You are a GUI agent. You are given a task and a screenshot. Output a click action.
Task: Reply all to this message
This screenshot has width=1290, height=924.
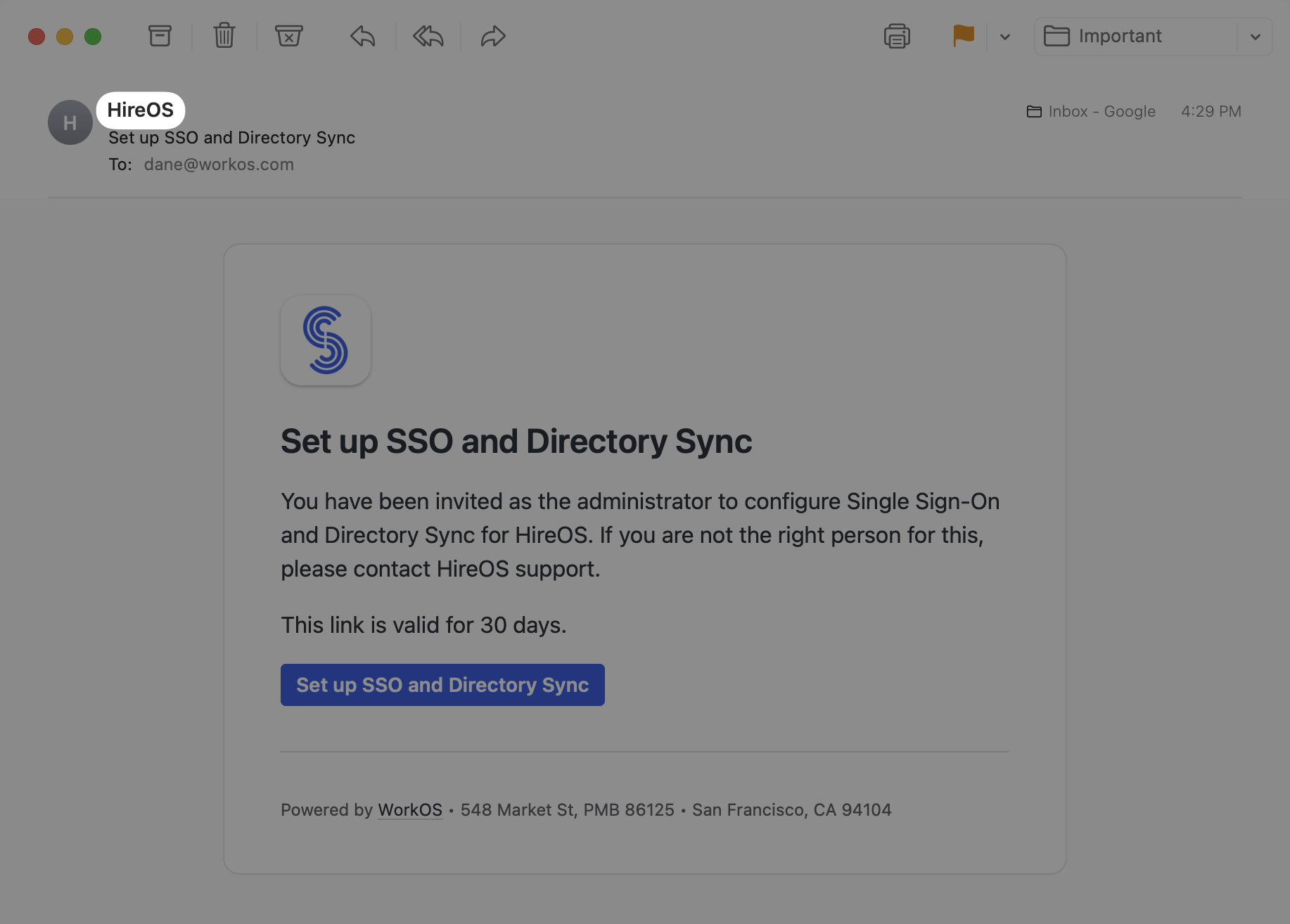click(x=428, y=36)
